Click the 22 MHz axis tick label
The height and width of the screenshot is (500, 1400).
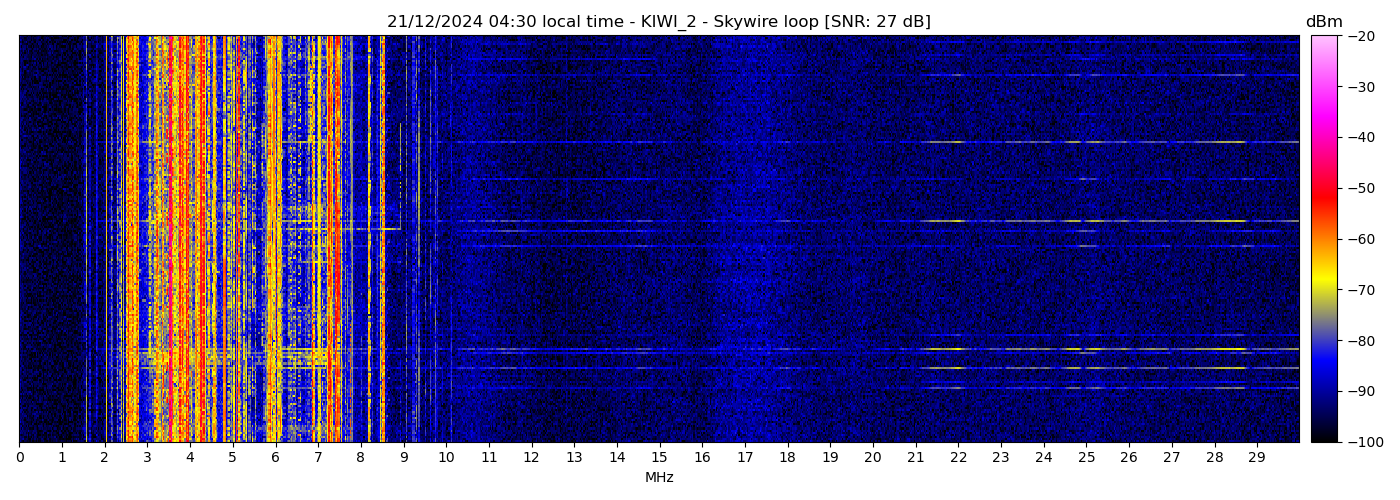coord(958,458)
